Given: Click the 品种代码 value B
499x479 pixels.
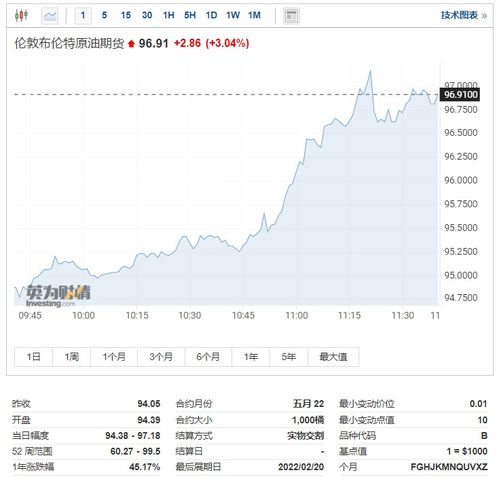Looking at the screenshot, I should (x=484, y=436).
